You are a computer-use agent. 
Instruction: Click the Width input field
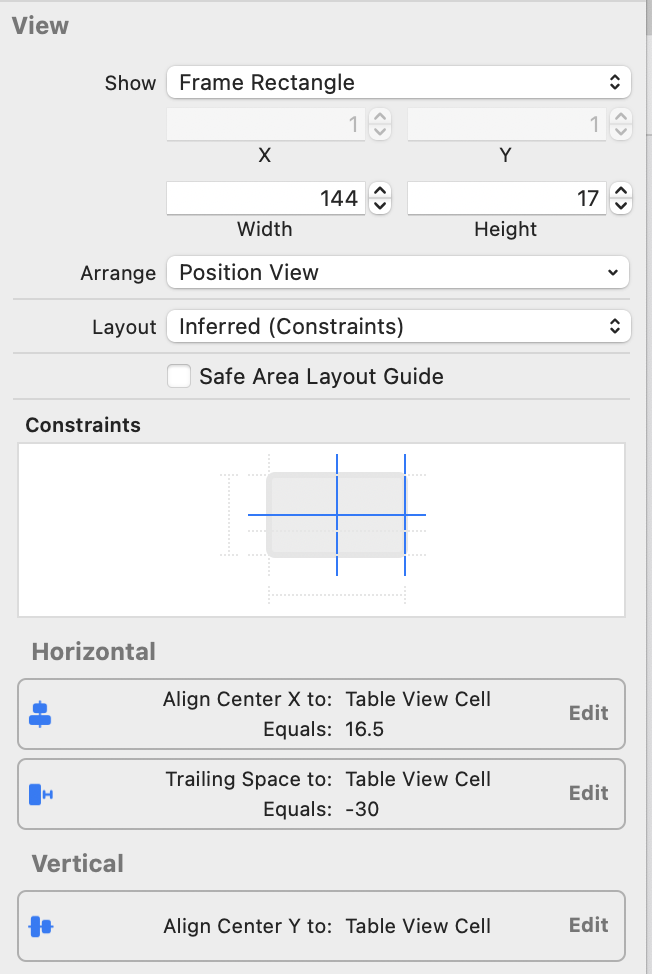point(265,198)
